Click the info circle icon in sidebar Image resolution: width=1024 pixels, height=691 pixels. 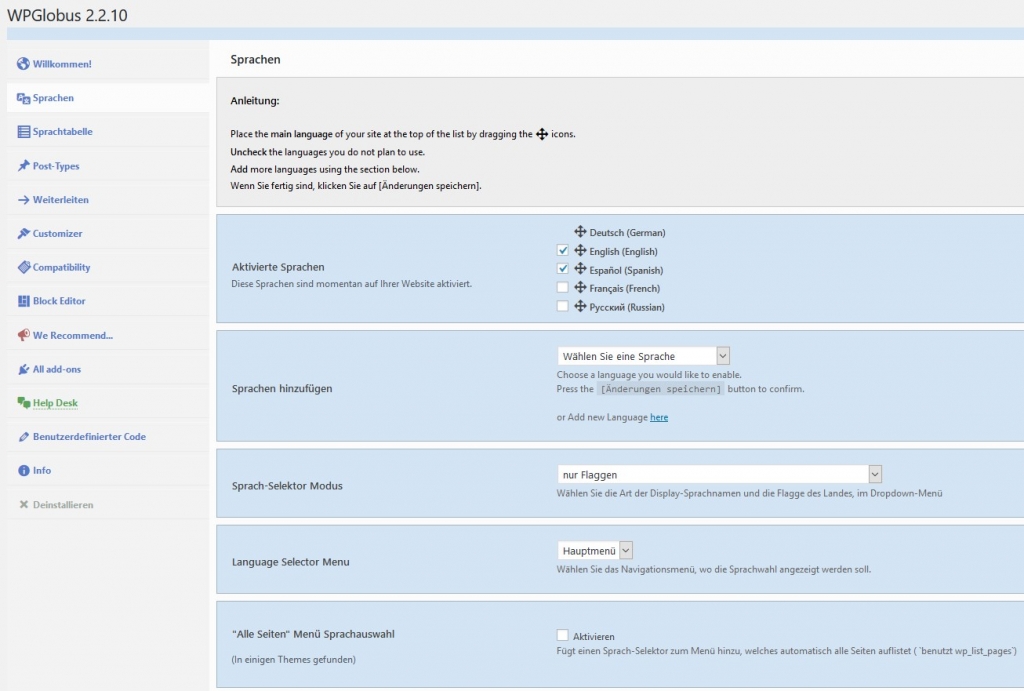click(24, 470)
